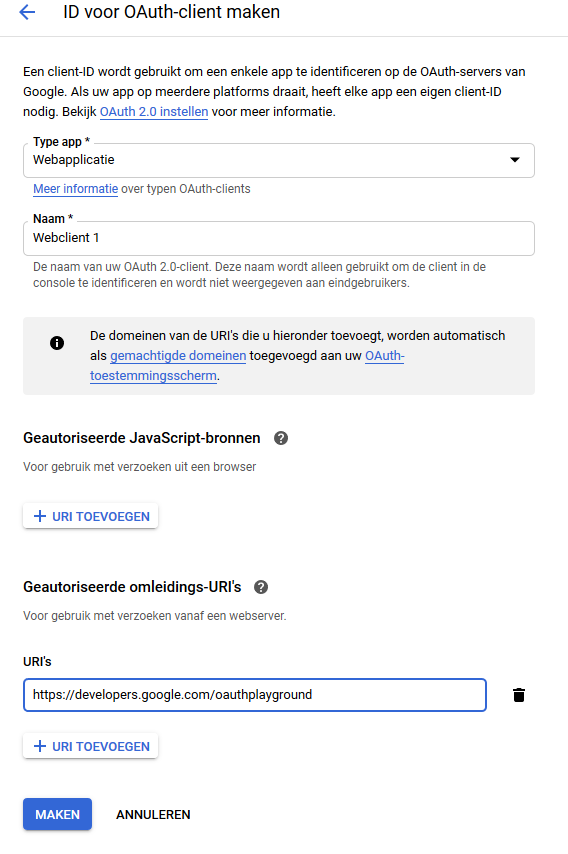Click the page title ID voor OAuth-client maken
Viewport: 568px width, 854px height.
(x=172, y=12)
